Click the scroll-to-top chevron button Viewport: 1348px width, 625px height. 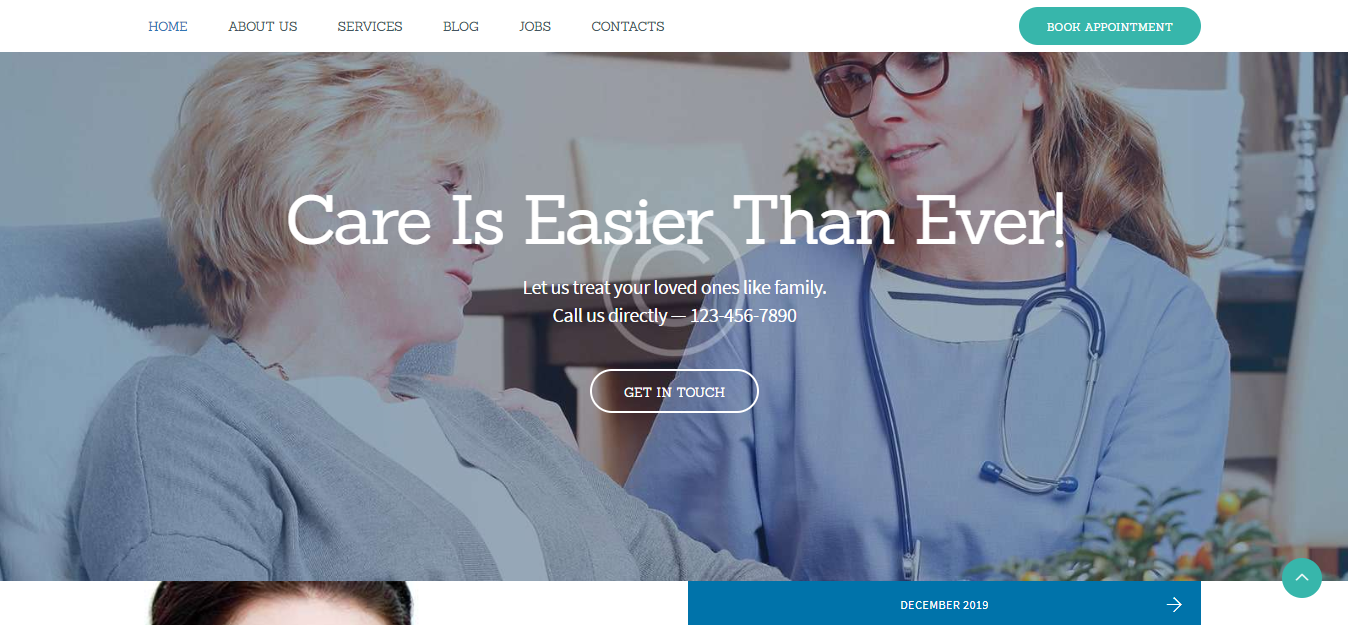point(1301,578)
